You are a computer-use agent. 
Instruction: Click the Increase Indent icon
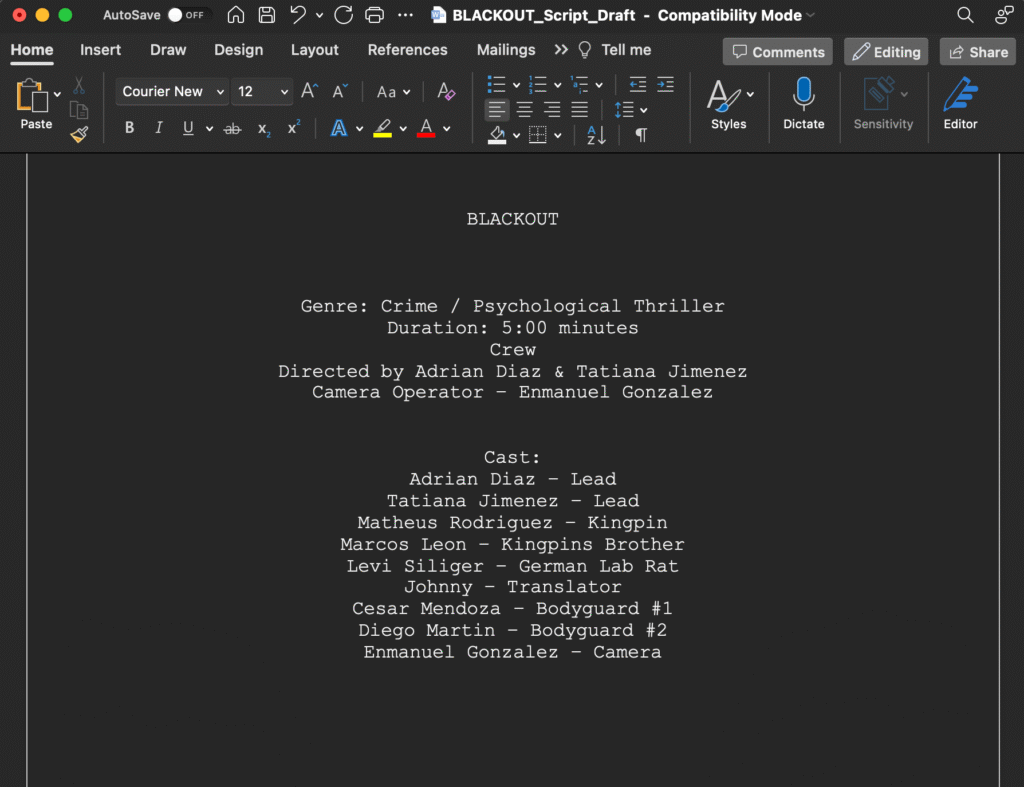[665, 85]
